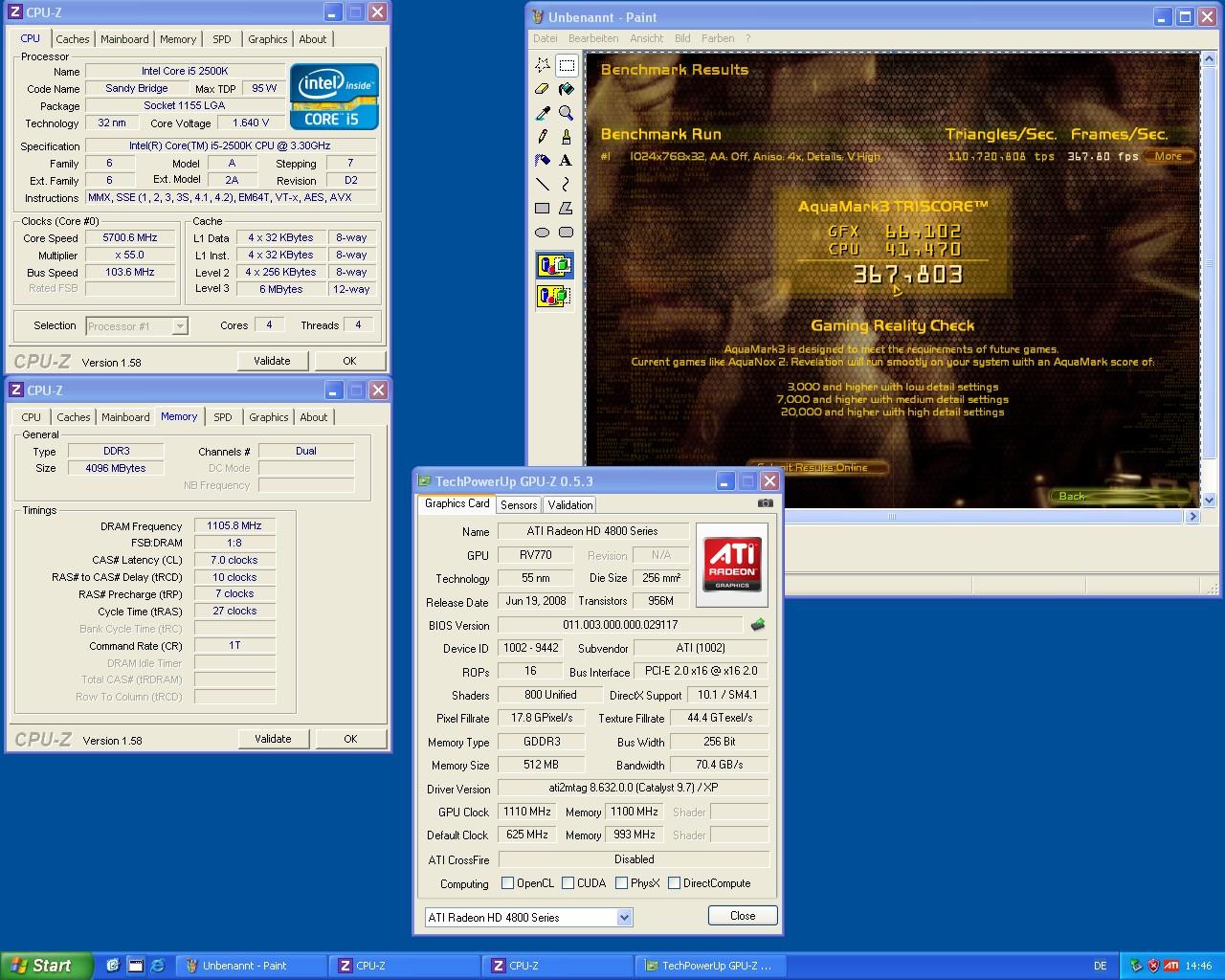The width and height of the screenshot is (1225, 980).
Task: Click the More button in AquaMark results
Action: pos(1168,156)
